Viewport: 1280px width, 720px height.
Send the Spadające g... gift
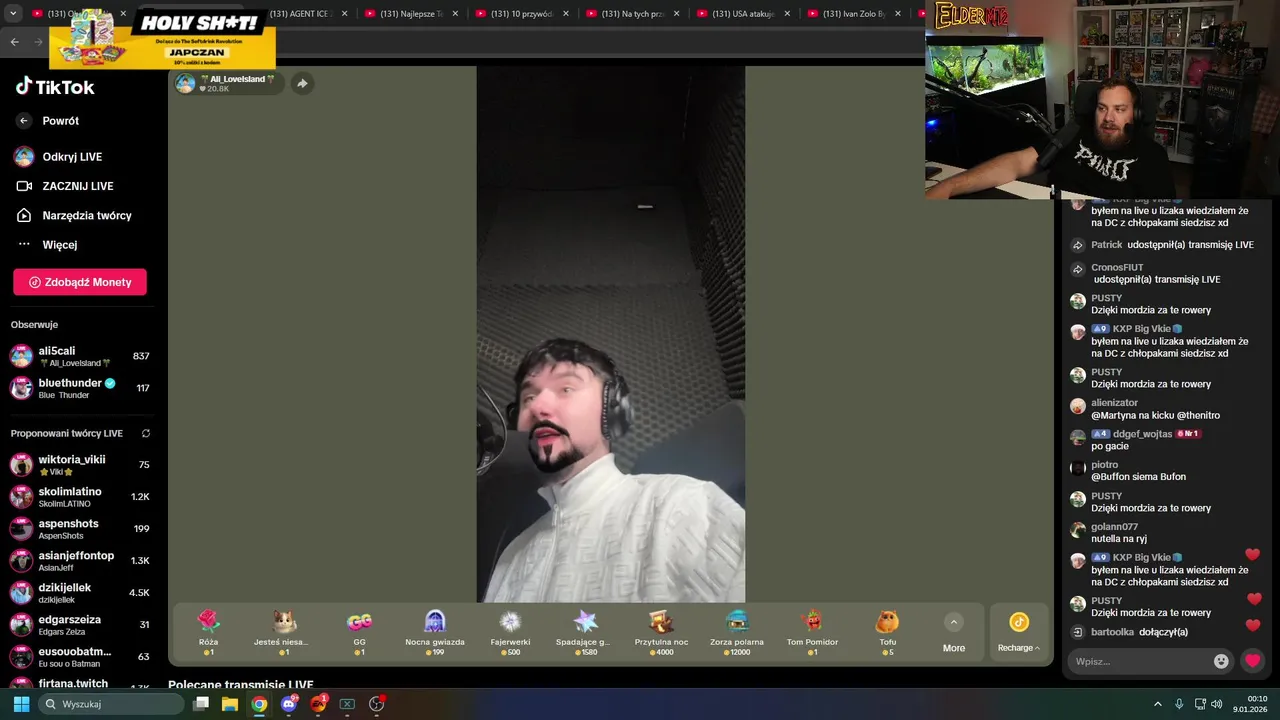coord(585,632)
